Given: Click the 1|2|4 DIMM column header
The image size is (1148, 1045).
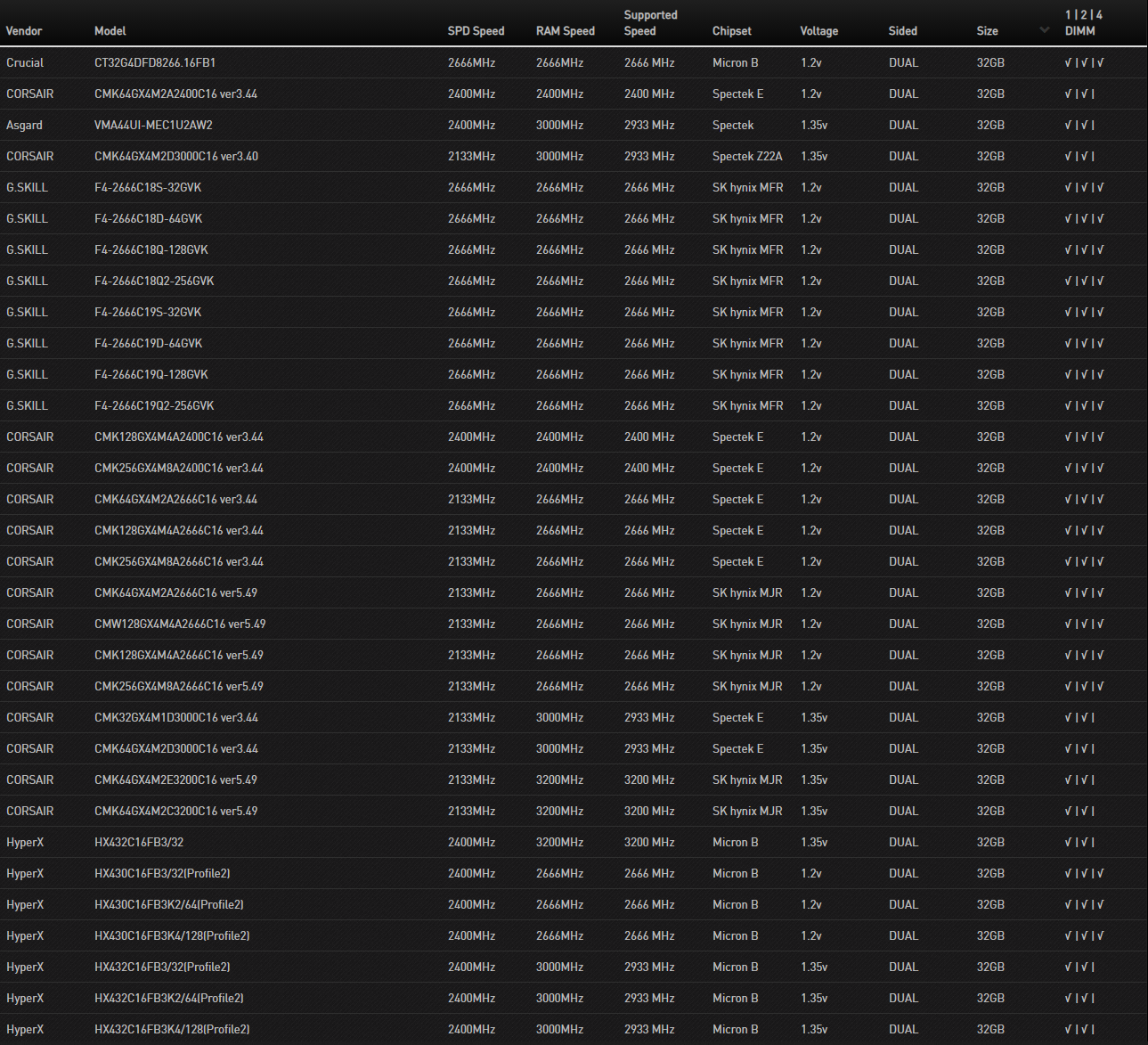Looking at the screenshot, I should (1084, 23).
